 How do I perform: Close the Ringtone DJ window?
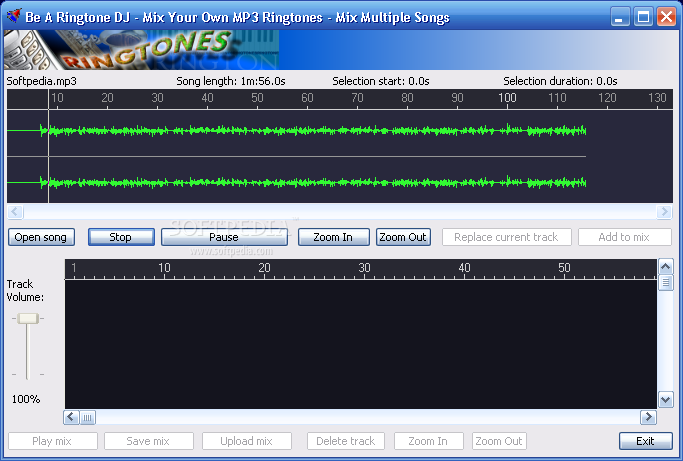[x=666, y=17]
